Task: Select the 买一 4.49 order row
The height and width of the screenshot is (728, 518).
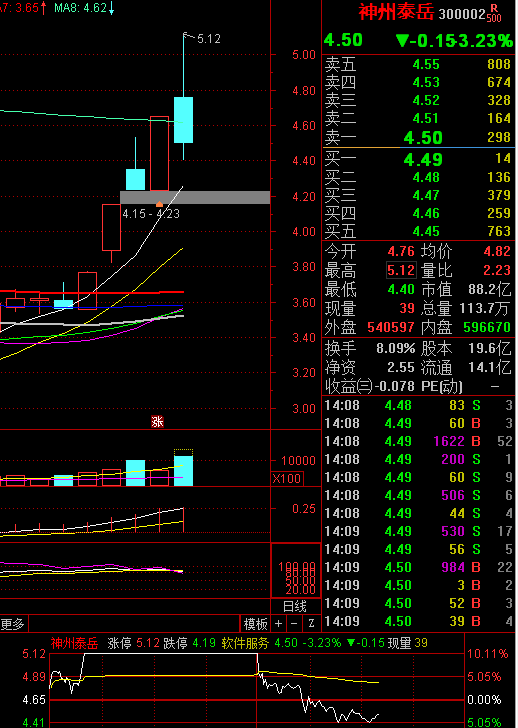Action: (419, 159)
